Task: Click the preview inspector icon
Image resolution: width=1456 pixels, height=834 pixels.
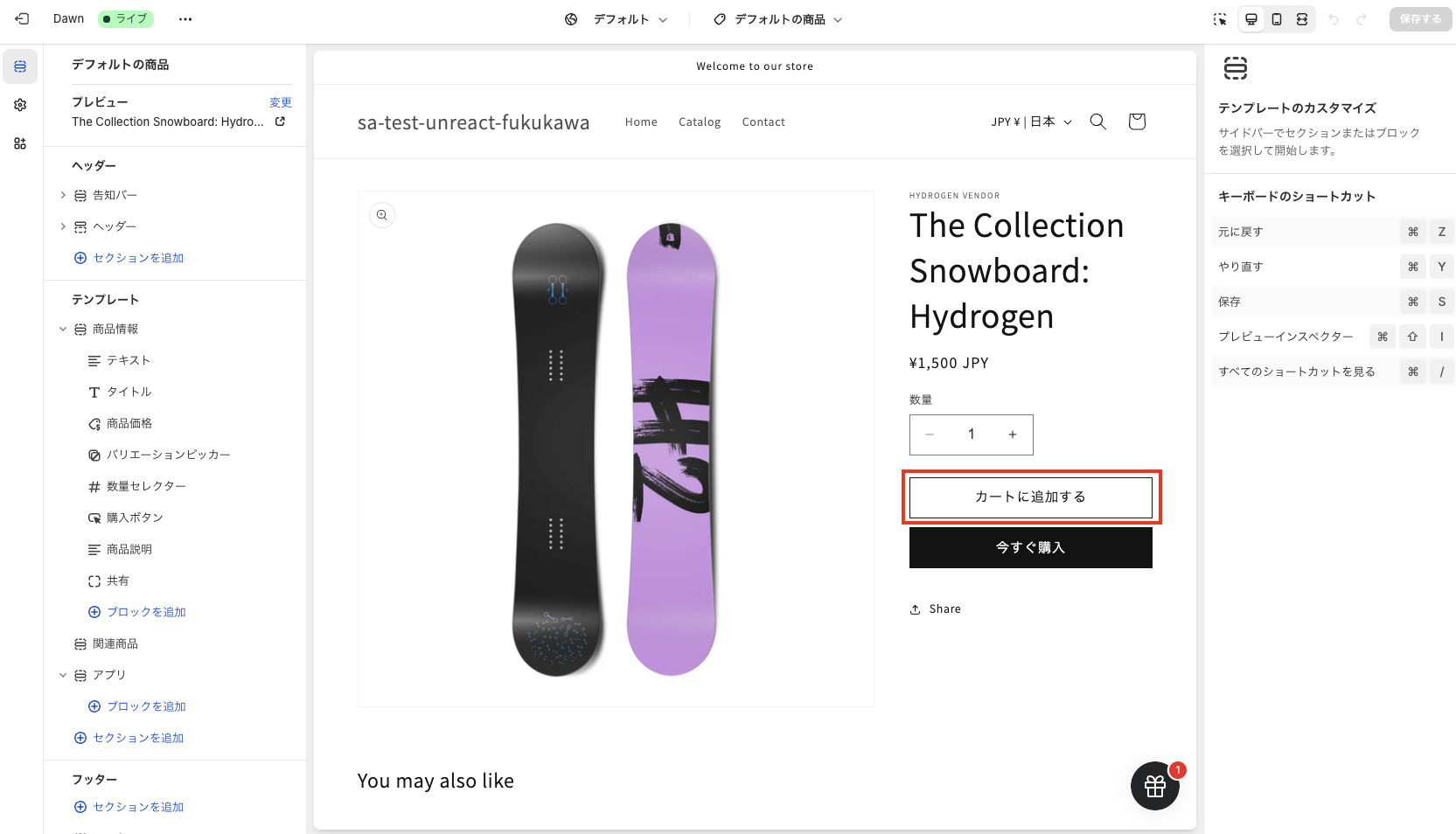Action: (x=1220, y=19)
